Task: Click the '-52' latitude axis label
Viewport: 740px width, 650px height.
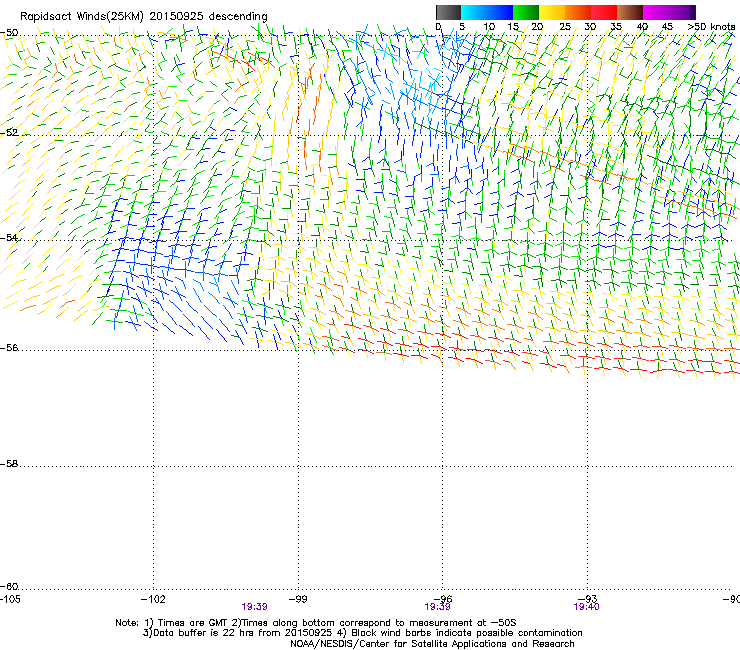Action: click(9, 132)
